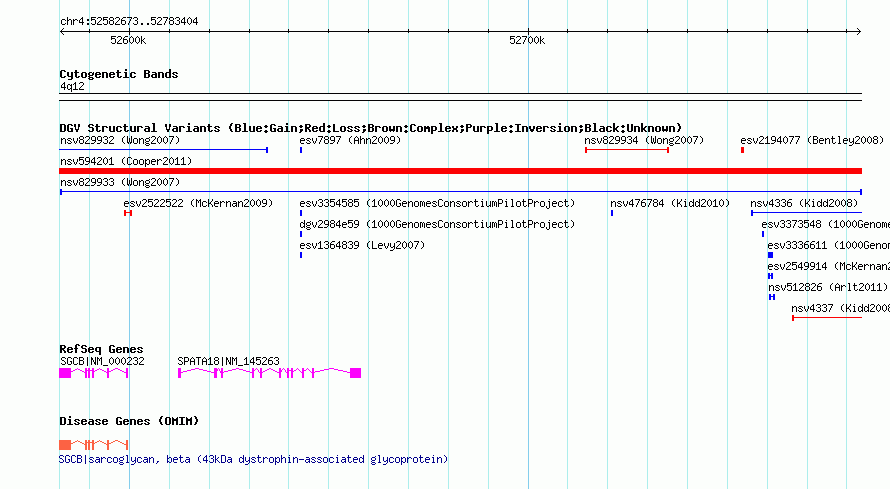Click the nsv829932 (Wong2007) variant label
890x489 pixels.
120,140
